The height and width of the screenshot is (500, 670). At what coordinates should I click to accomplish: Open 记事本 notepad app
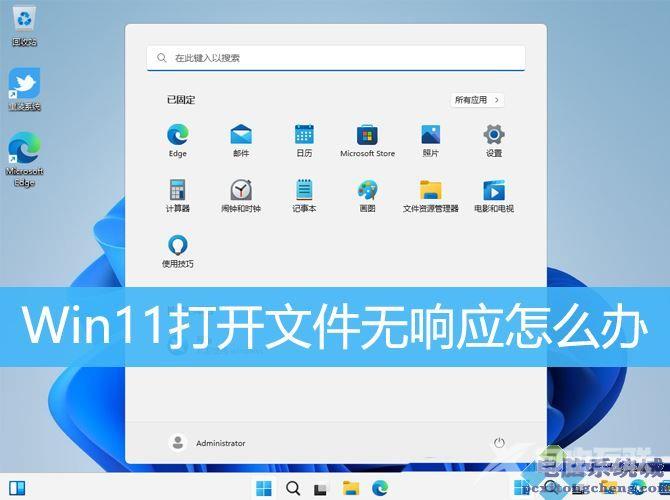[x=304, y=196]
